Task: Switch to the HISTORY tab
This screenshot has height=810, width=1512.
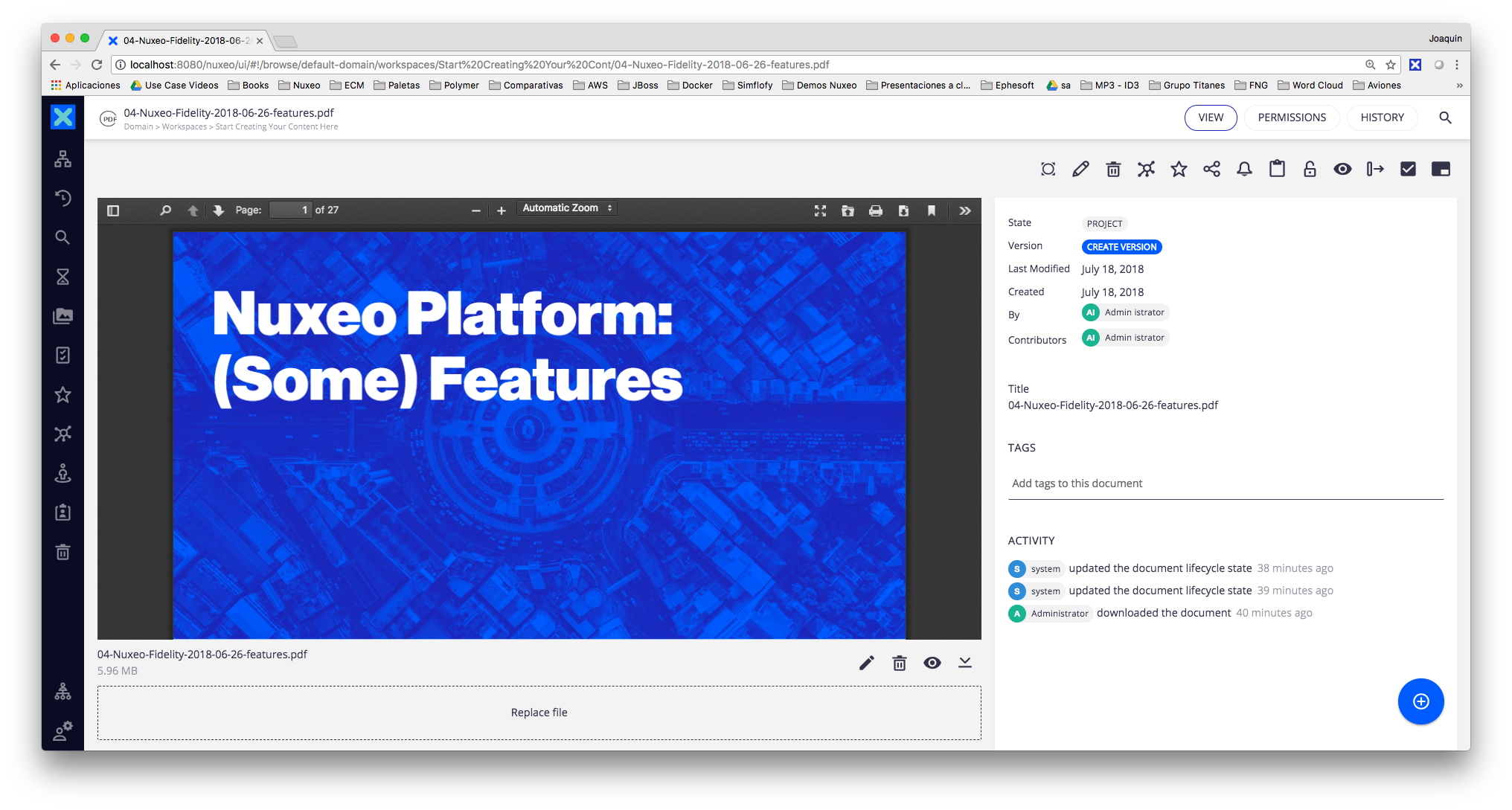Action: [x=1382, y=118]
